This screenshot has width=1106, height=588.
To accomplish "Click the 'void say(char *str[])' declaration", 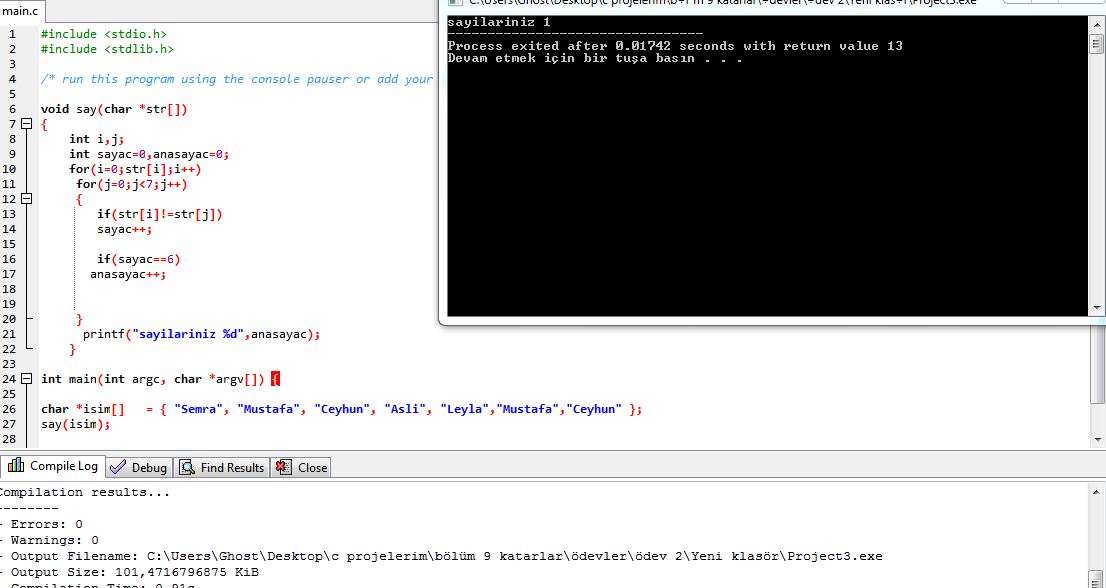I will point(114,109).
